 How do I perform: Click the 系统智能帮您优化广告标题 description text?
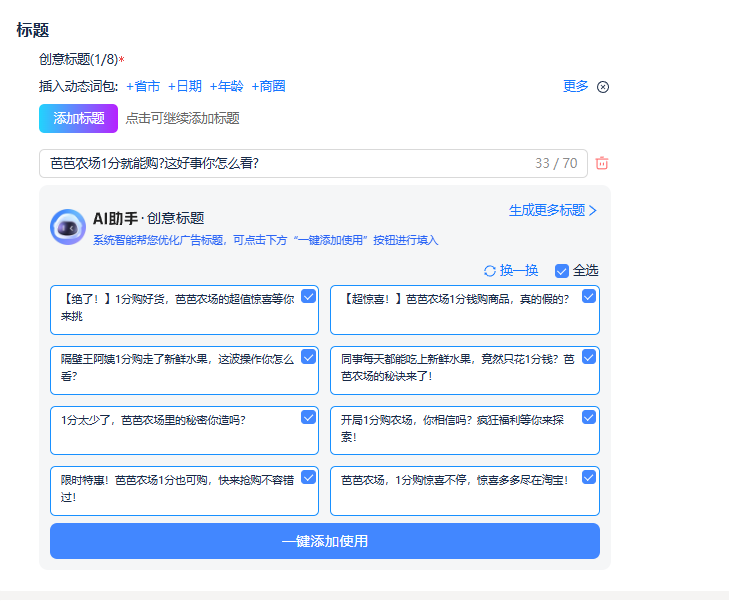(265, 240)
